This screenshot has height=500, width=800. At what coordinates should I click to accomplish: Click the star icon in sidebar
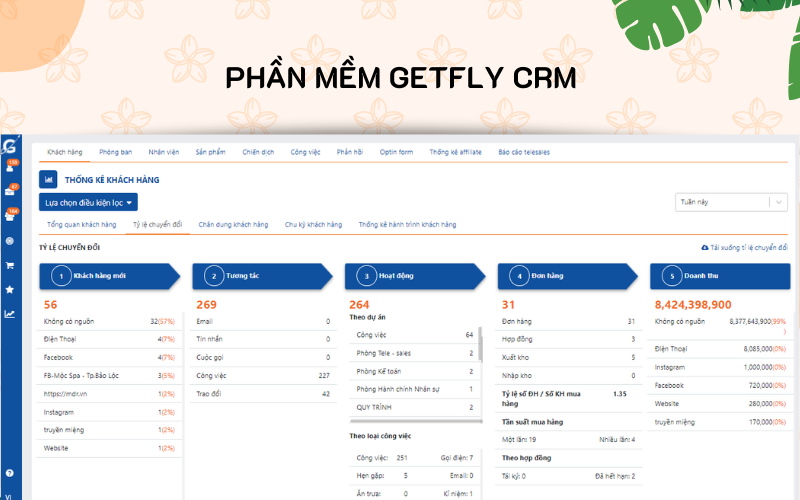tap(10, 289)
